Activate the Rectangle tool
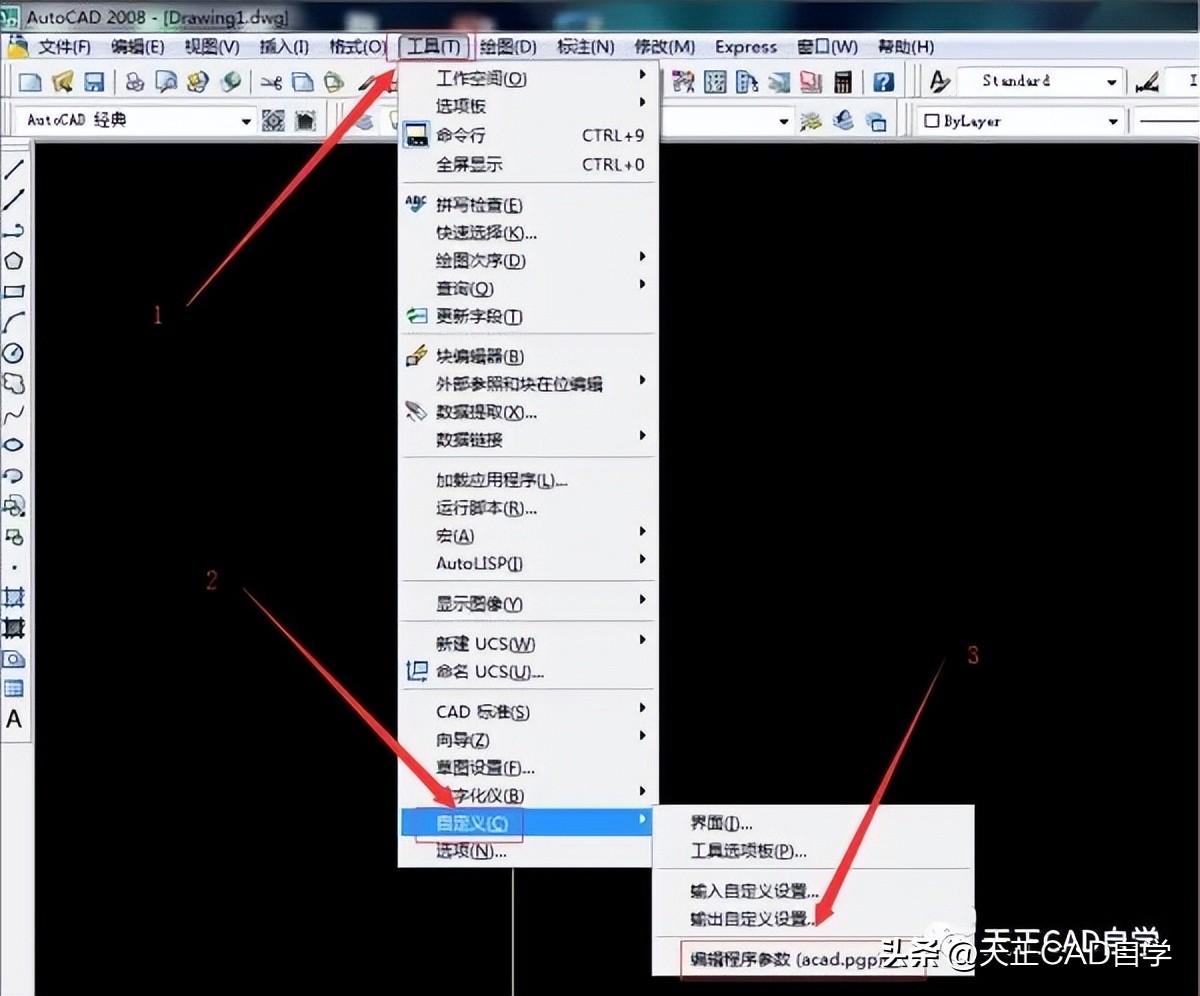Viewport: 1200px width, 996px height. tap(12, 289)
